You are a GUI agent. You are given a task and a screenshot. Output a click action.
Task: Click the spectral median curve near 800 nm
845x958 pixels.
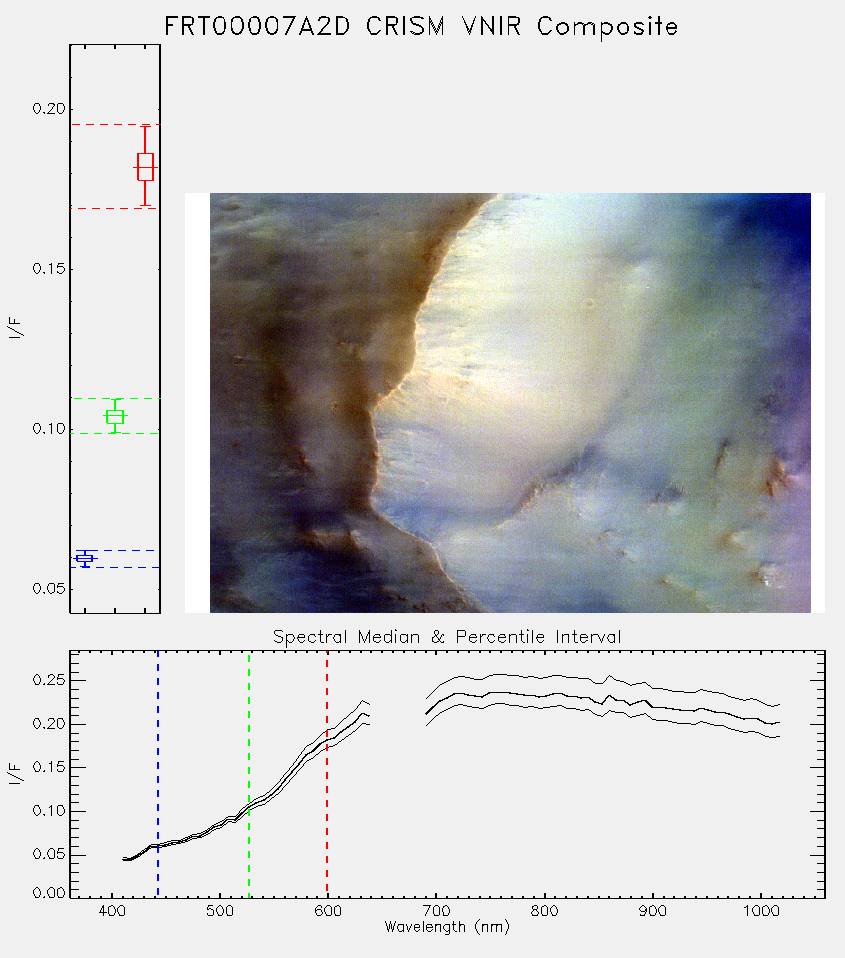pyautogui.click(x=544, y=695)
